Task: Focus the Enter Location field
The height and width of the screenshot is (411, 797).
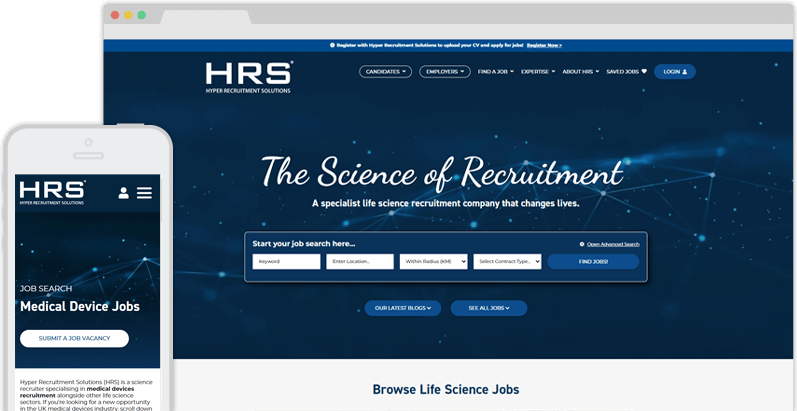Action: 360,262
